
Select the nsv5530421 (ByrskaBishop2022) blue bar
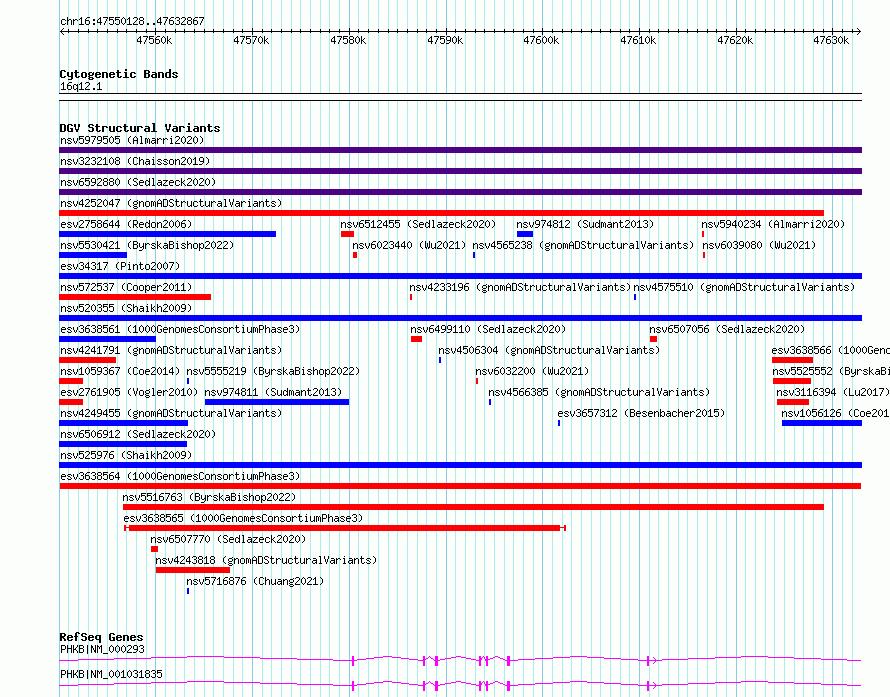93,255
